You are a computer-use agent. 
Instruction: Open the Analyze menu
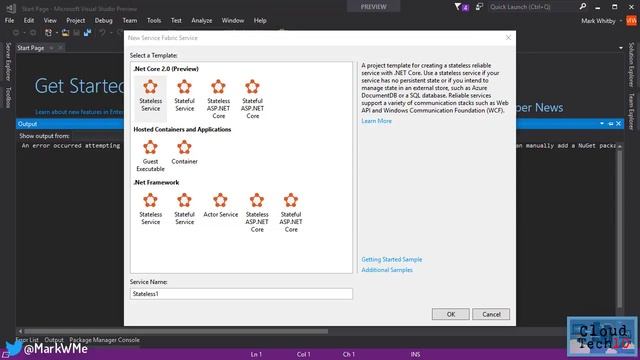[202, 20]
